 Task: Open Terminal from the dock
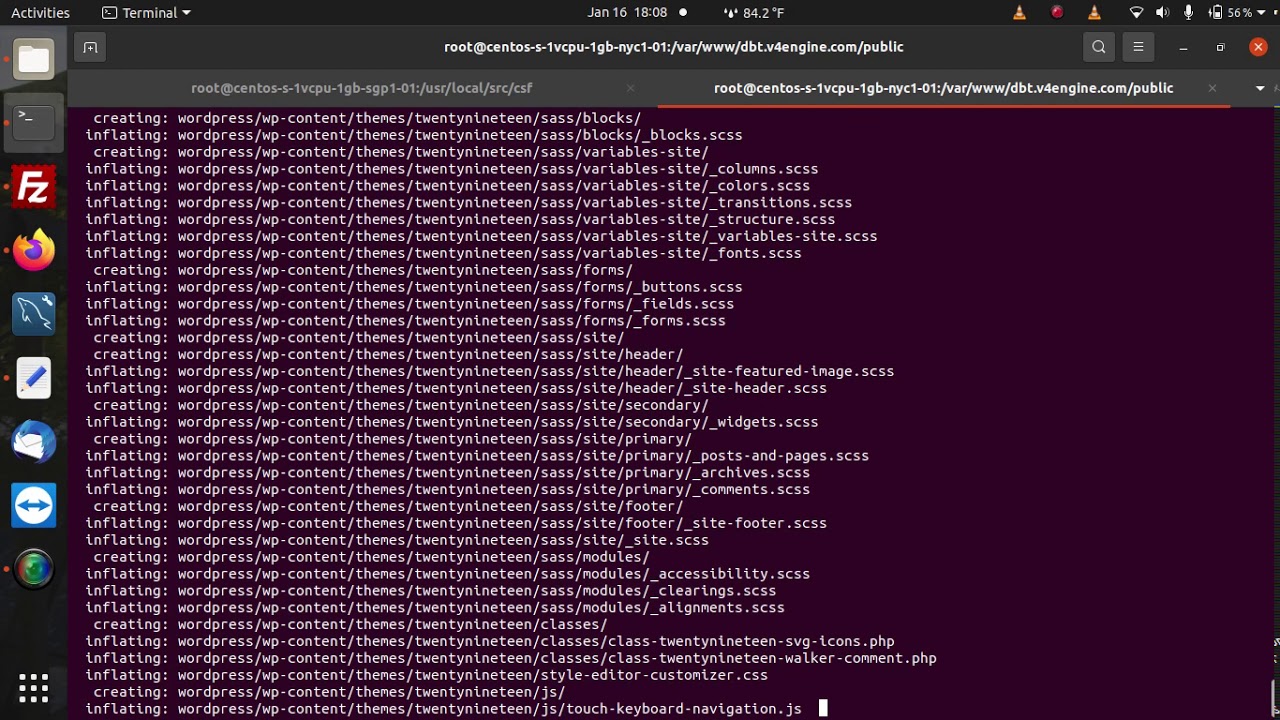[x=34, y=121]
